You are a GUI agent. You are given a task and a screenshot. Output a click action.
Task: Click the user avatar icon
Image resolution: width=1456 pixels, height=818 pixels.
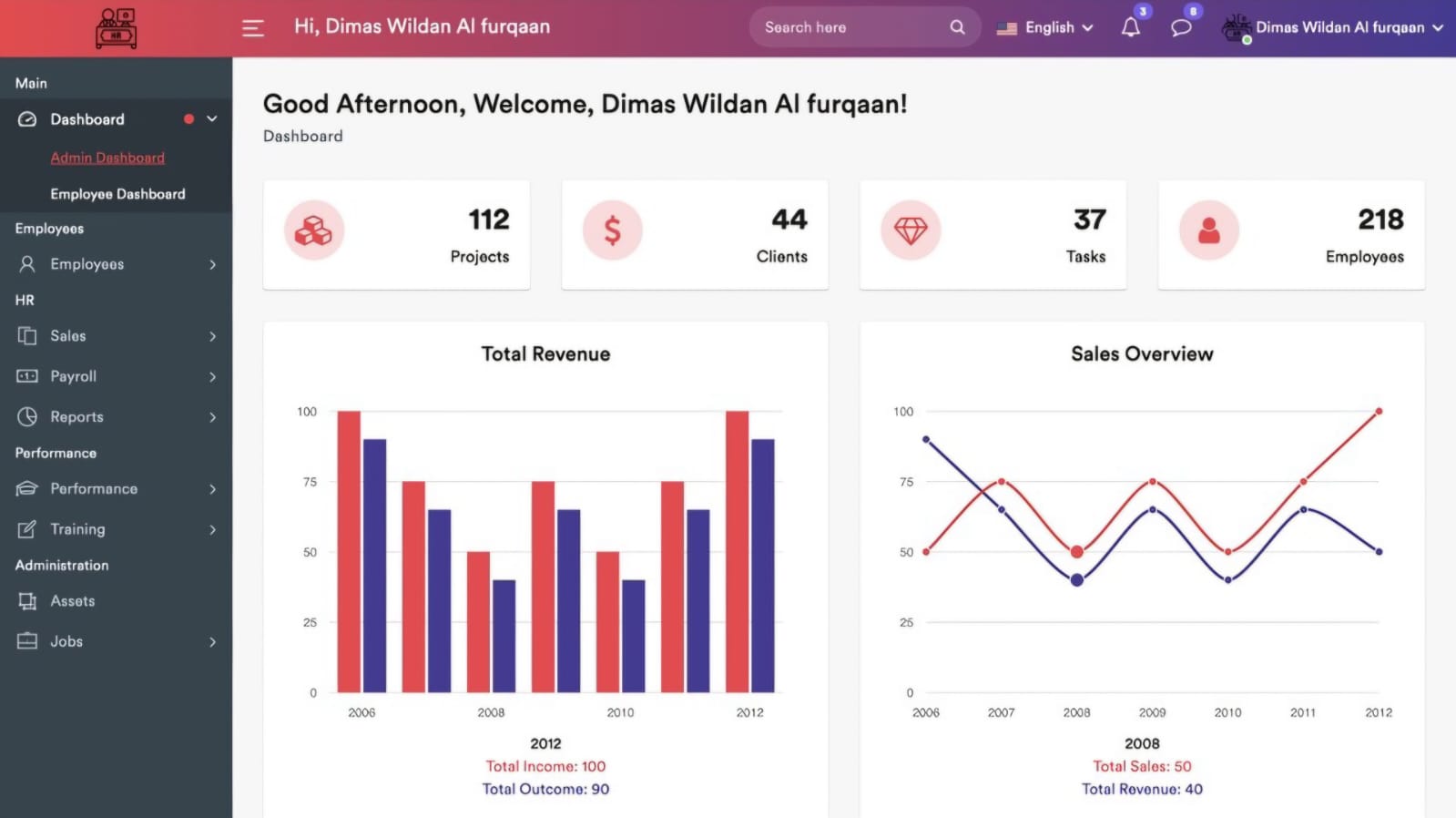(x=1236, y=27)
